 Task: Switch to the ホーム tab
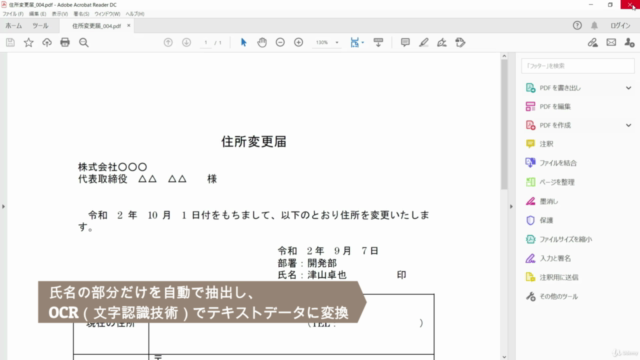tap(13, 26)
